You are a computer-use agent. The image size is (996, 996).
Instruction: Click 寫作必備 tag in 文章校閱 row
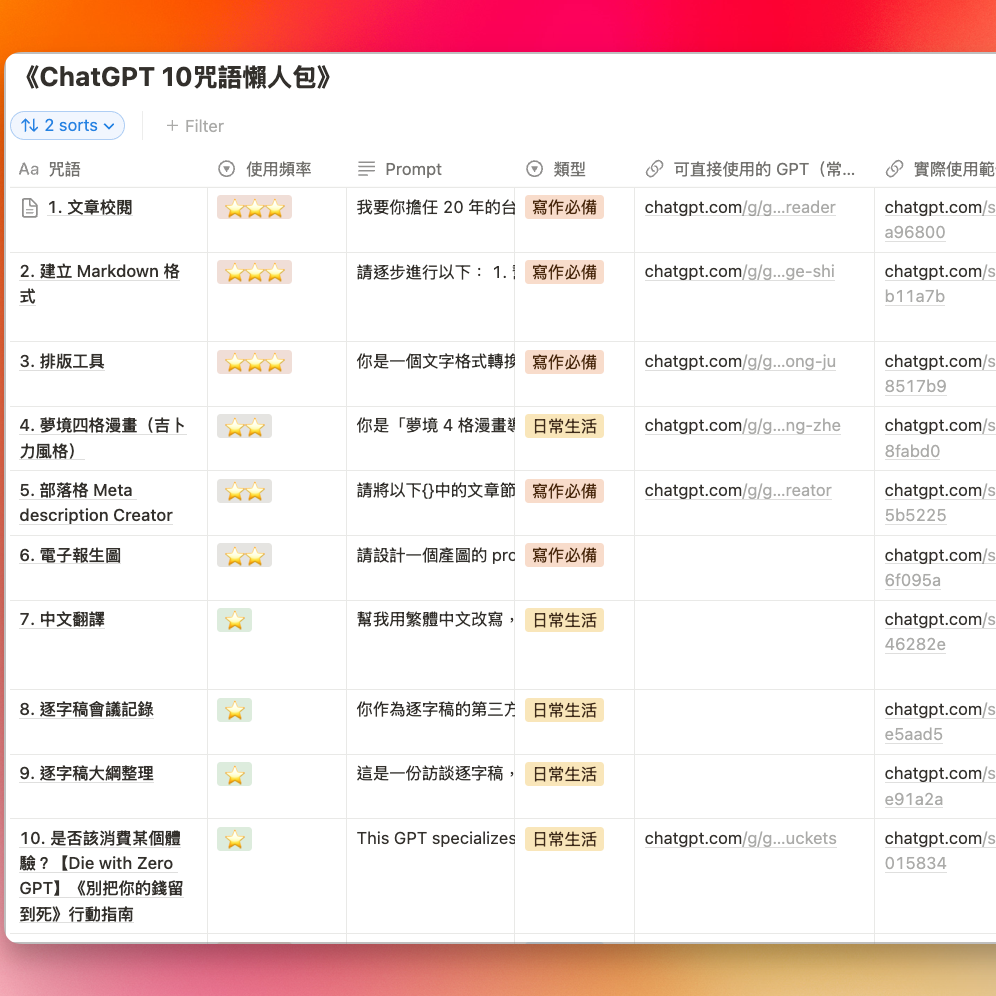[x=564, y=208]
